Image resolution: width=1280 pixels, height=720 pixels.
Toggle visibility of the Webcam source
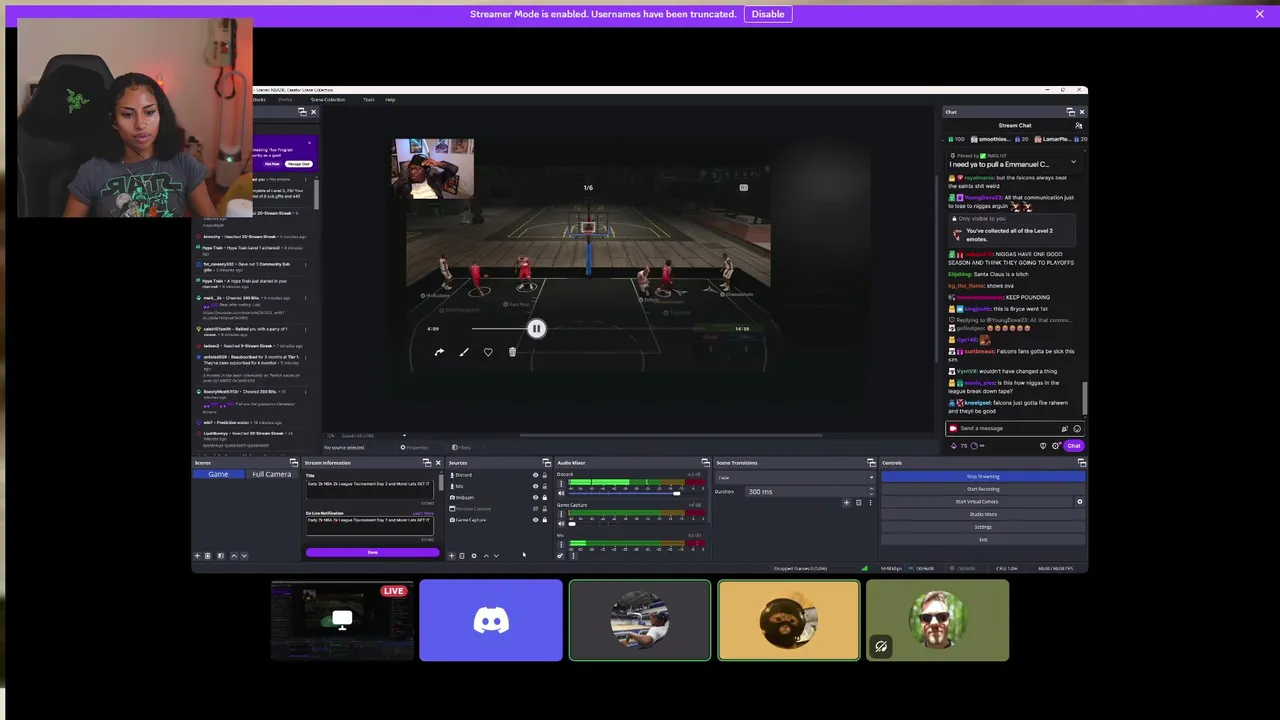coord(536,498)
